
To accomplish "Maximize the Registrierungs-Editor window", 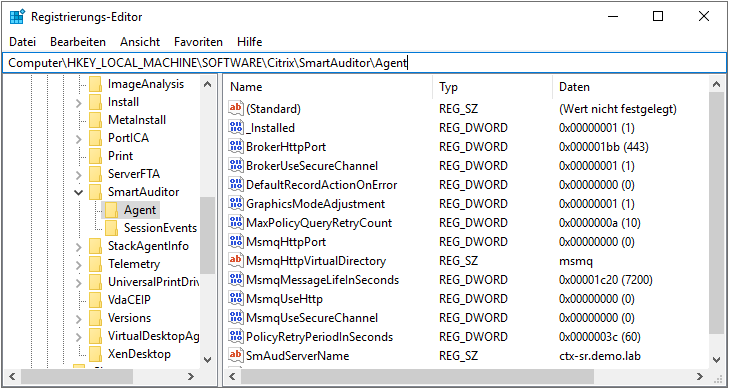I will [658, 16].
